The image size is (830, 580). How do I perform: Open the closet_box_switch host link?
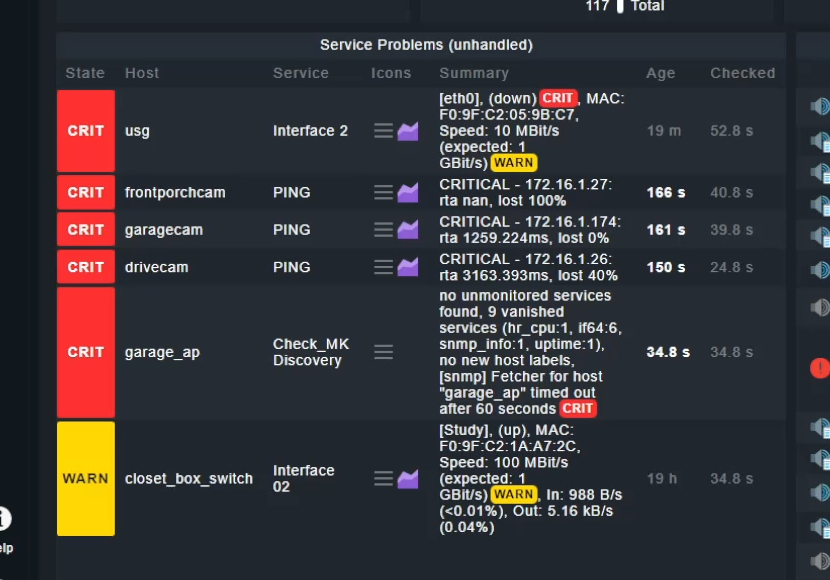pyautogui.click(x=188, y=479)
